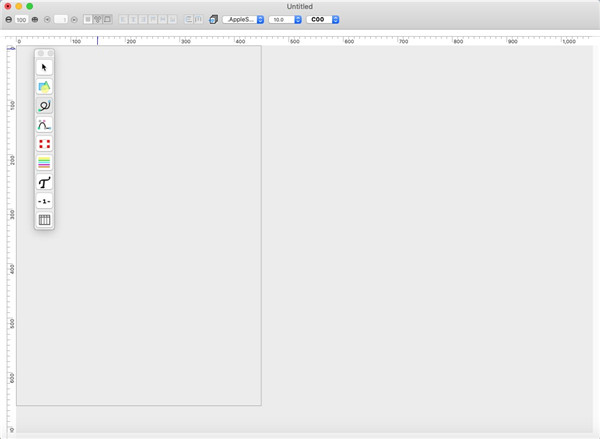Image resolution: width=600 pixels, height=439 pixels.
Task: Click the rainbow color lines tool
Action: (44, 162)
